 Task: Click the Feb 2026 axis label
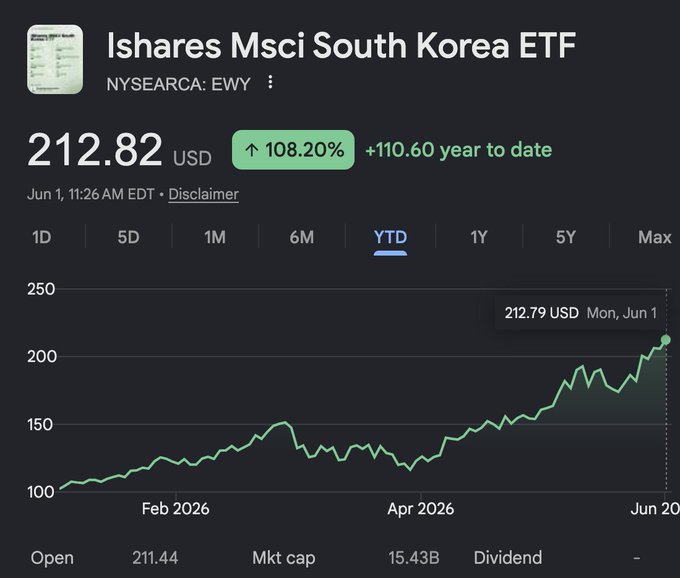[x=176, y=509]
